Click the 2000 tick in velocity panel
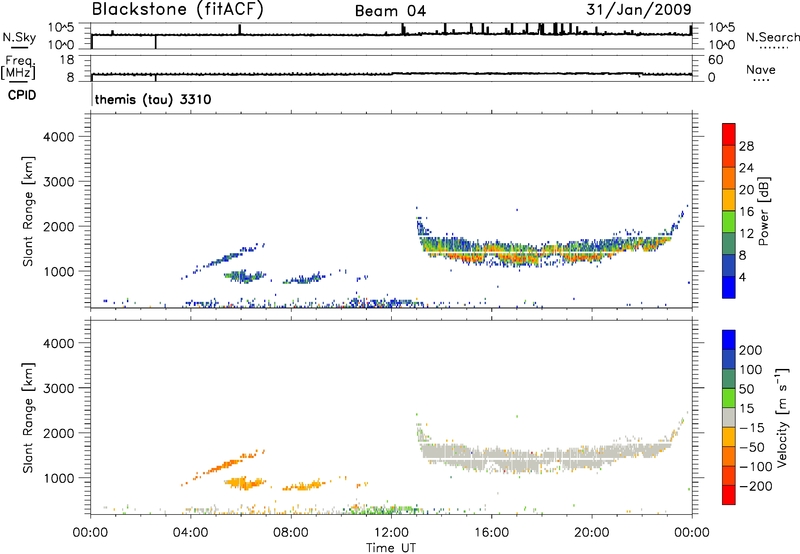 [x=59, y=433]
